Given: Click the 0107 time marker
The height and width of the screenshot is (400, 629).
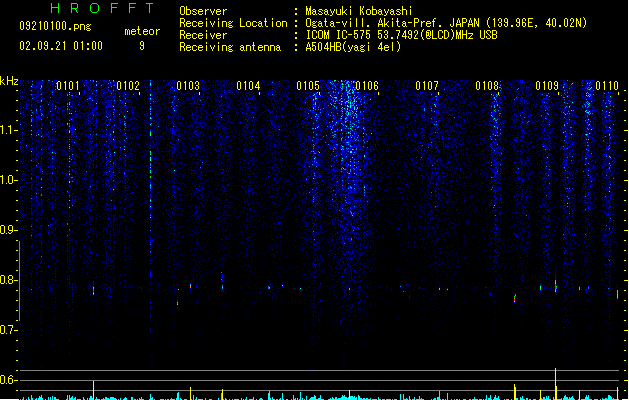Looking at the screenshot, I should (427, 86).
